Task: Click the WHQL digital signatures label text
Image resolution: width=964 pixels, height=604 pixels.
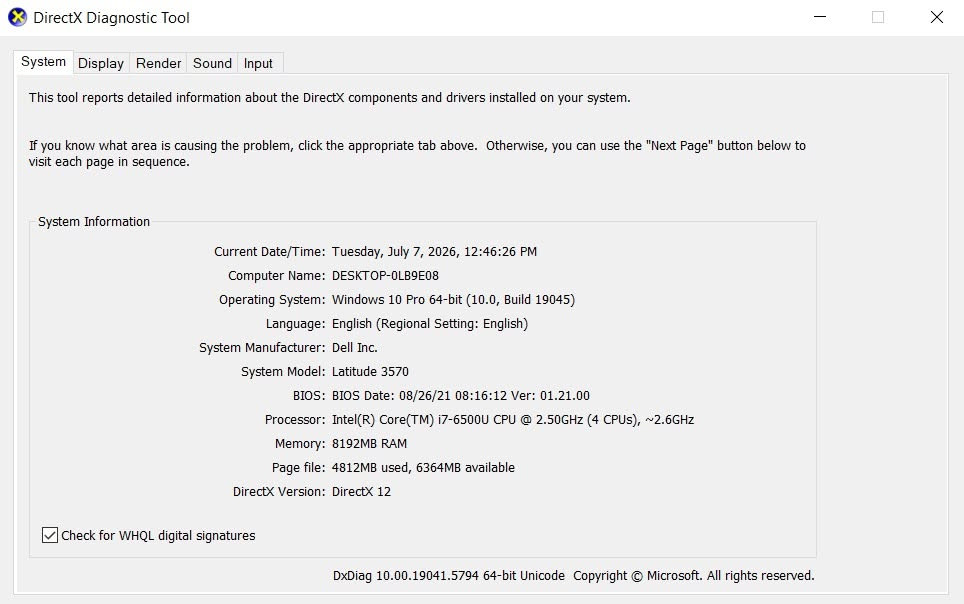Action: click(x=158, y=536)
